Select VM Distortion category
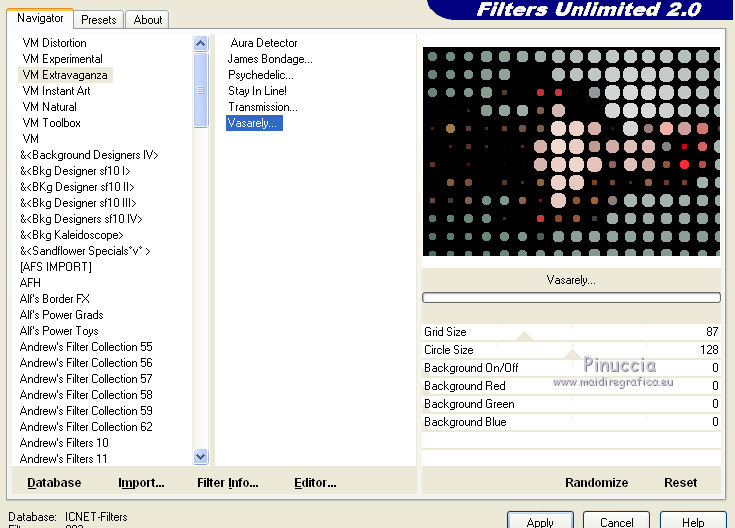This screenshot has height=528, width=735. [x=54, y=43]
